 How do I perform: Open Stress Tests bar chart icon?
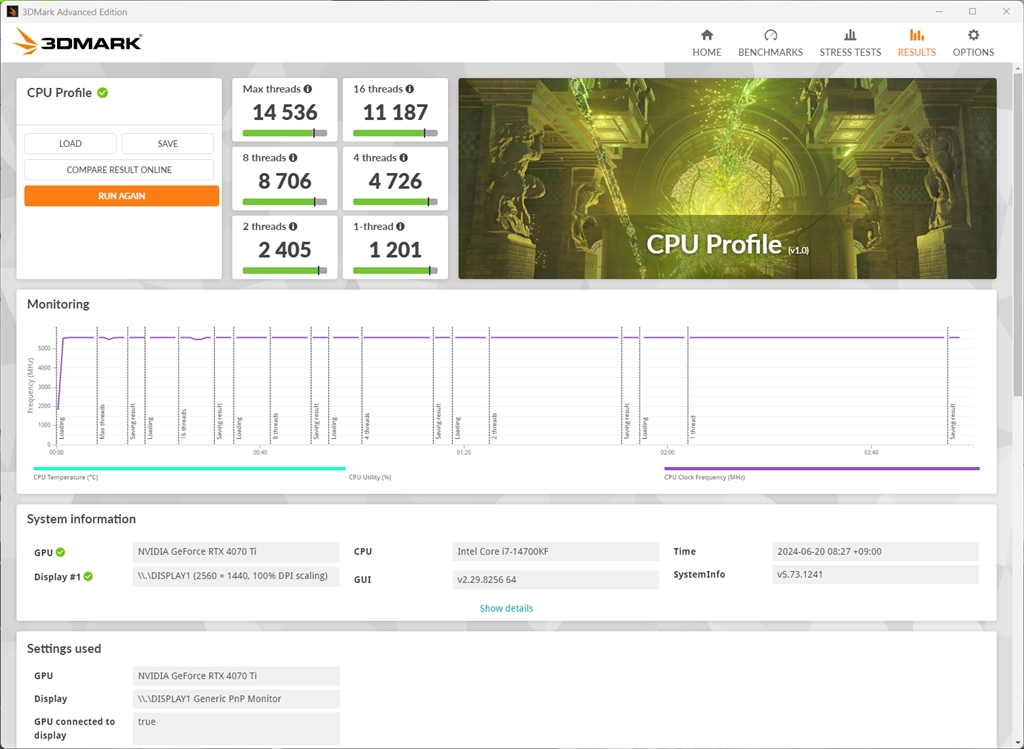pos(850,35)
